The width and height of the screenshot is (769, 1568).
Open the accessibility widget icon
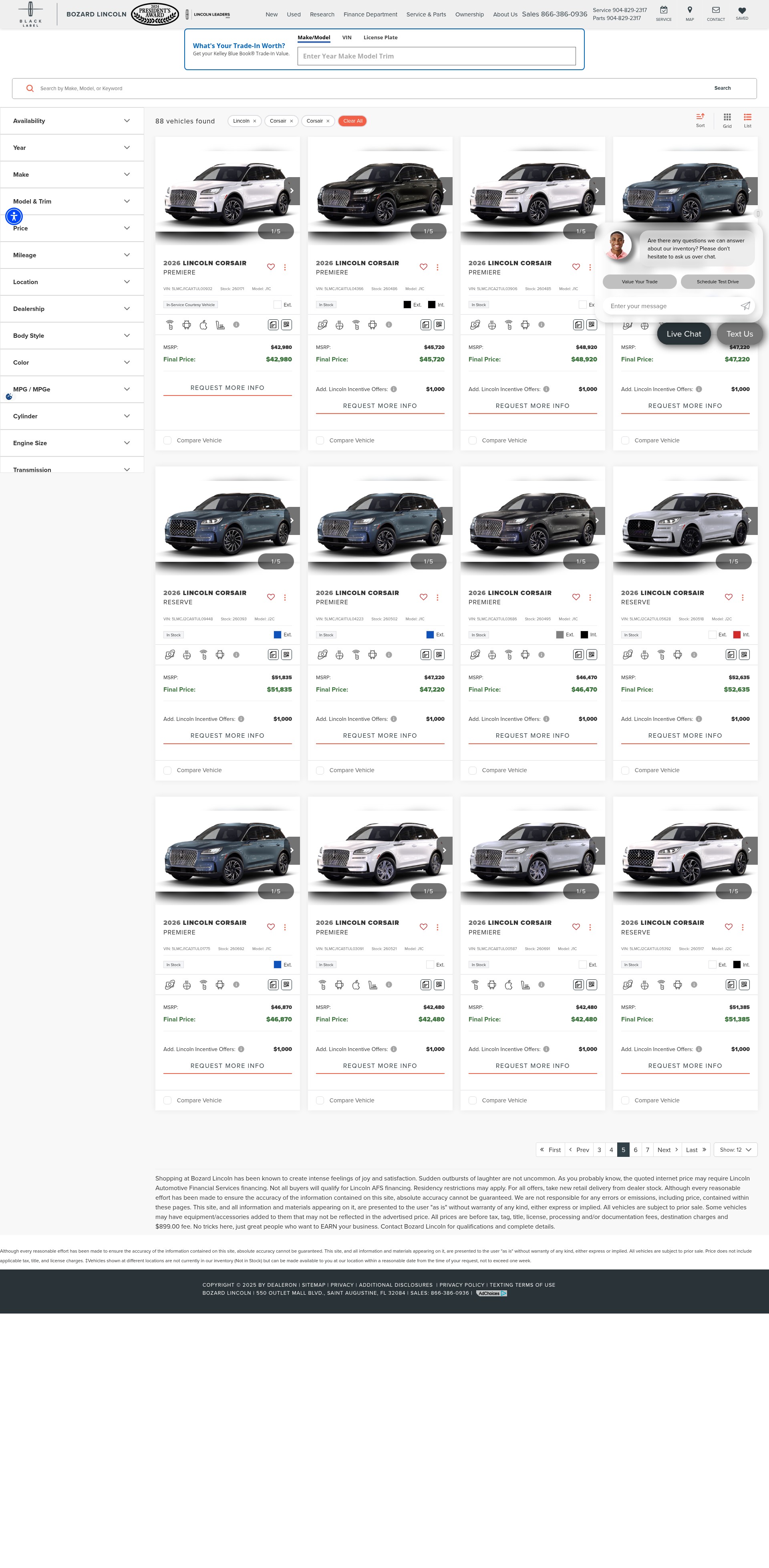click(14, 216)
